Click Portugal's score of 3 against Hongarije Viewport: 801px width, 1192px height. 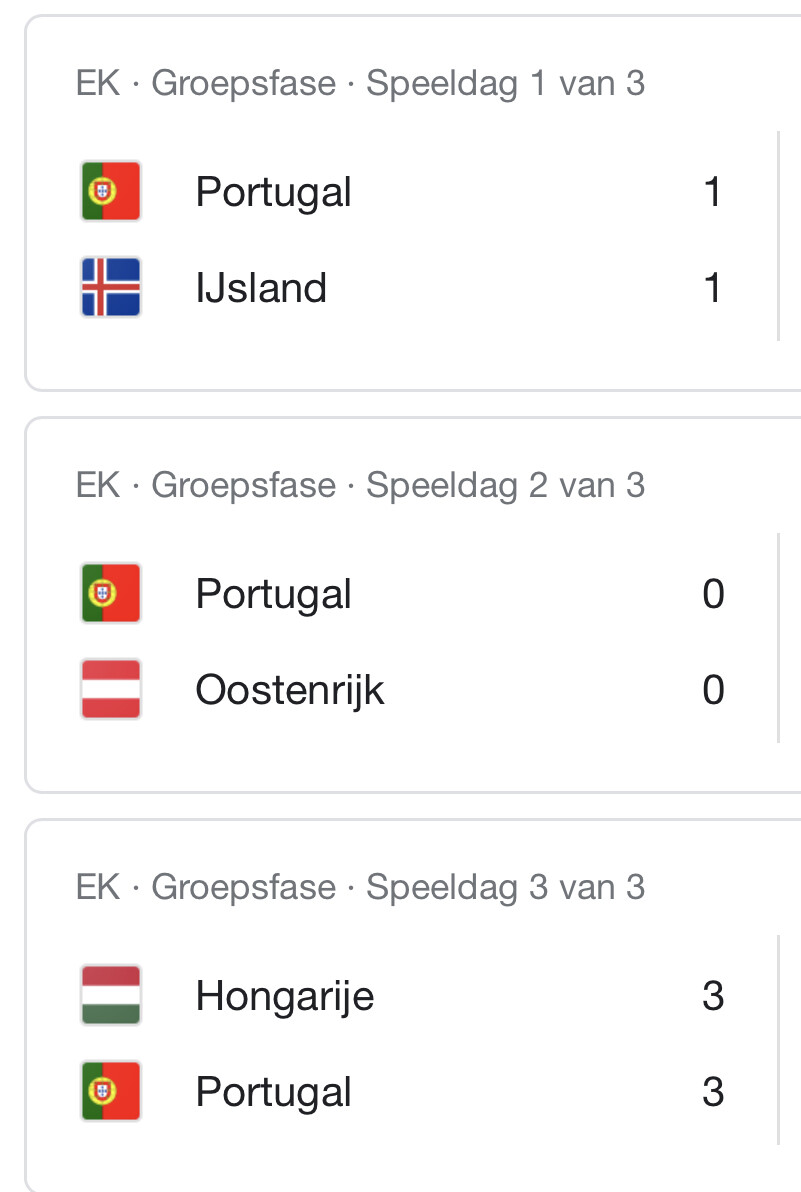click(713, 1092)
